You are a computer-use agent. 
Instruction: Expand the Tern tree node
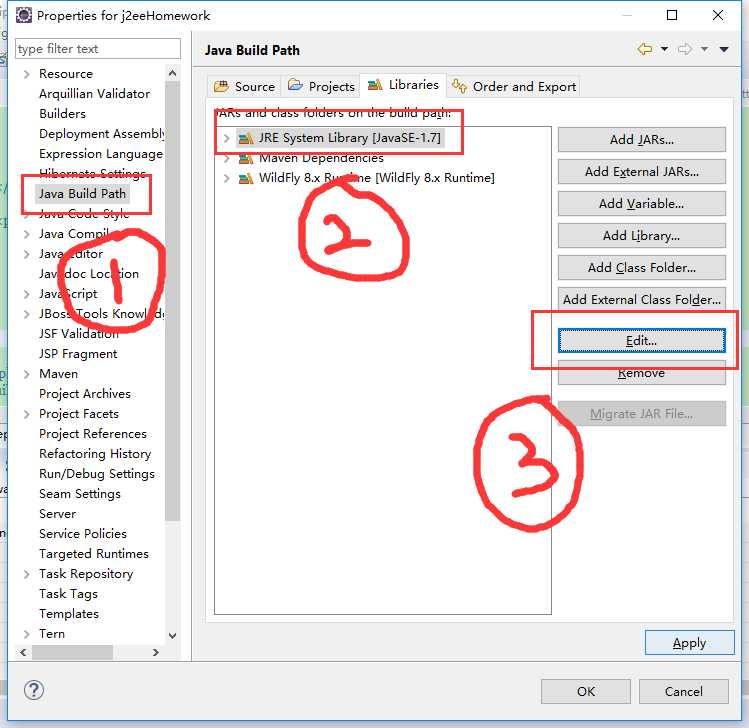(27, 634)
